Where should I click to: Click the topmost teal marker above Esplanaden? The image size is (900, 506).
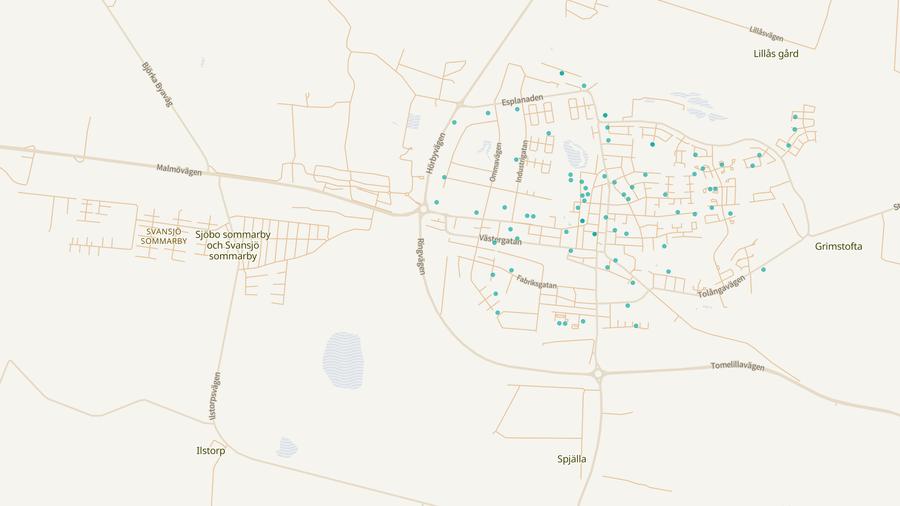(562, 73)
